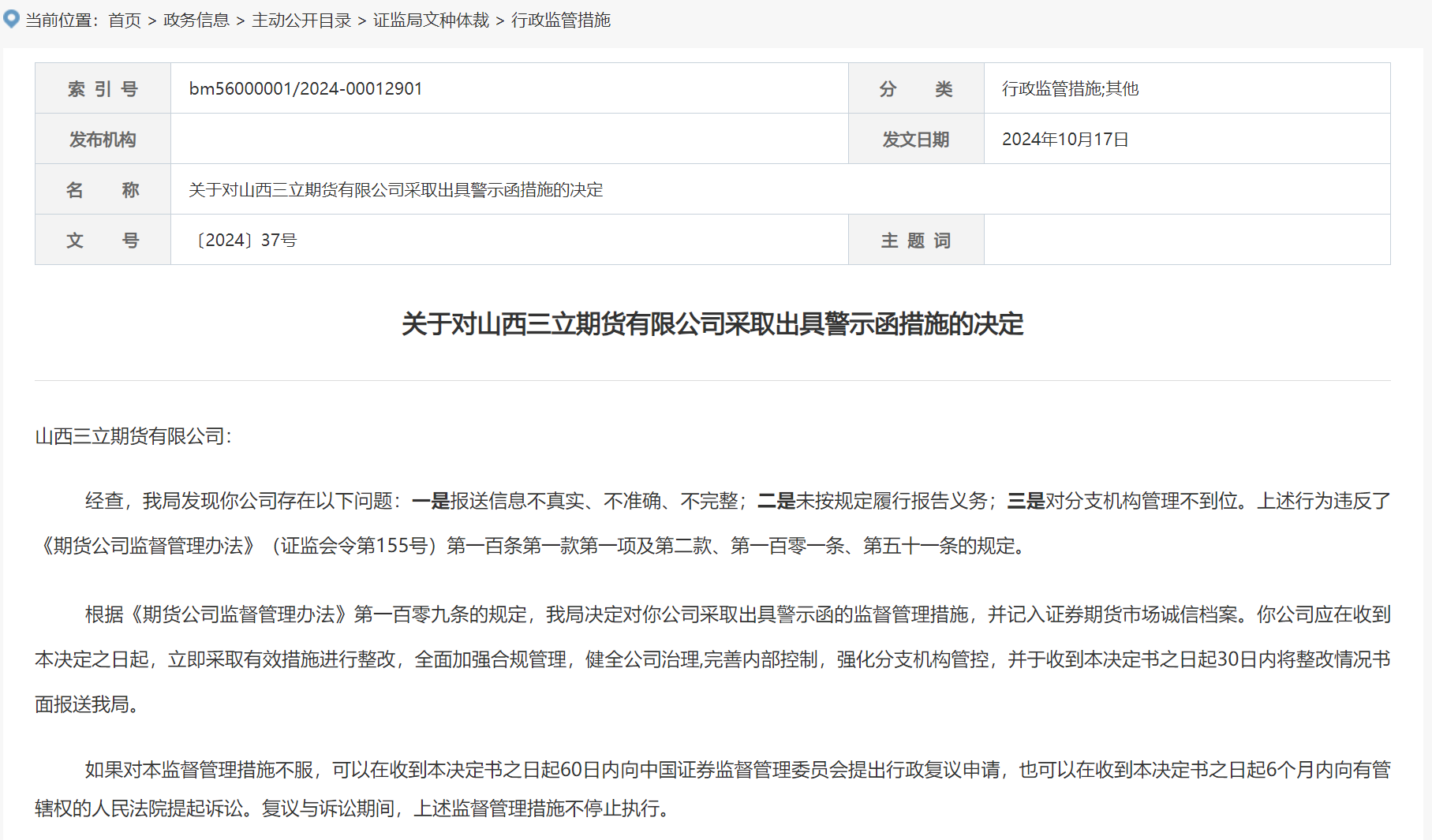Screen dimensions: 1432x840
Task: Open 主动公开目录 breadcrumb link
Action: pyautogui.click(x=301, y=21)
